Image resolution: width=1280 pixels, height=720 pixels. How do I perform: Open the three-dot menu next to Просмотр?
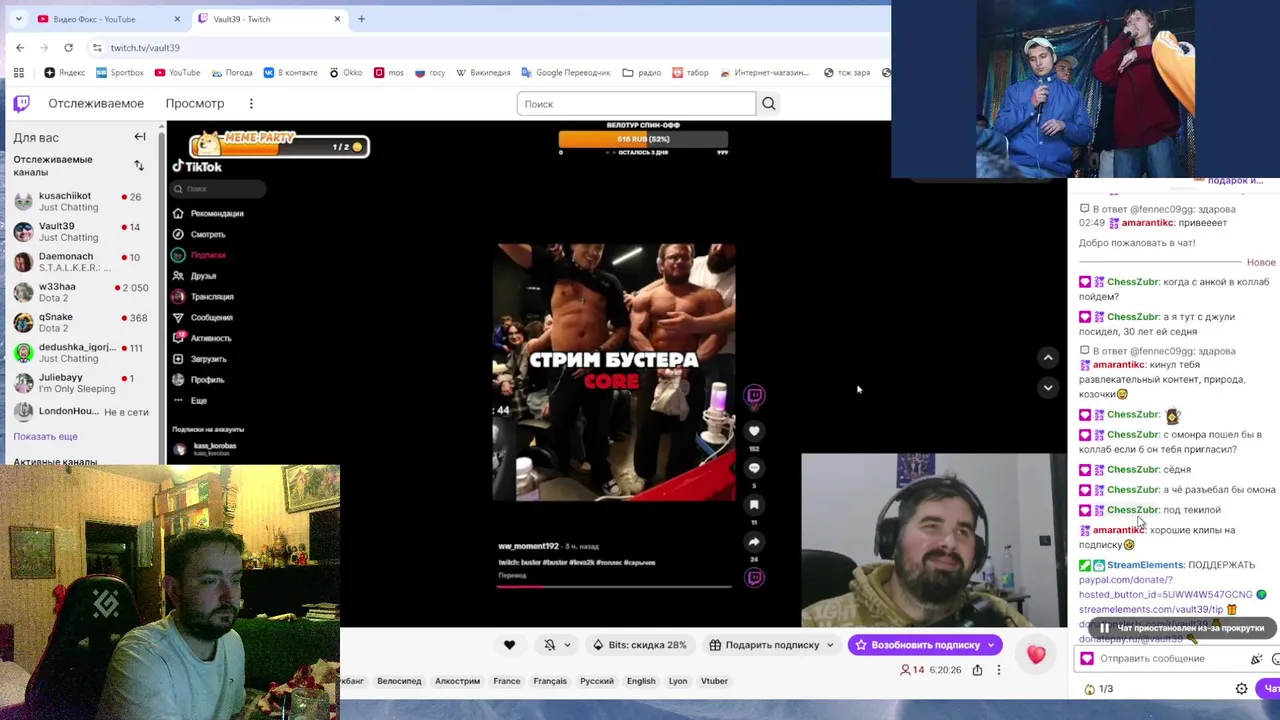point(251,103)
